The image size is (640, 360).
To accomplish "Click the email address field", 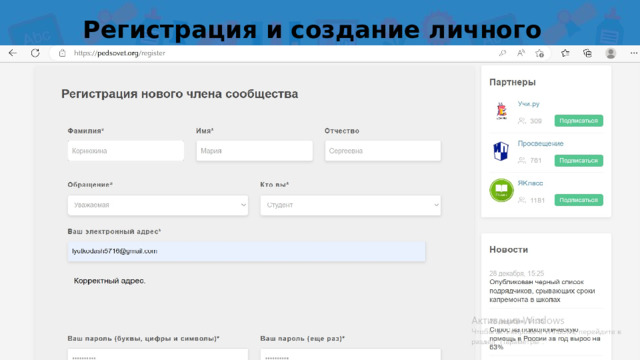I will 247,251.
